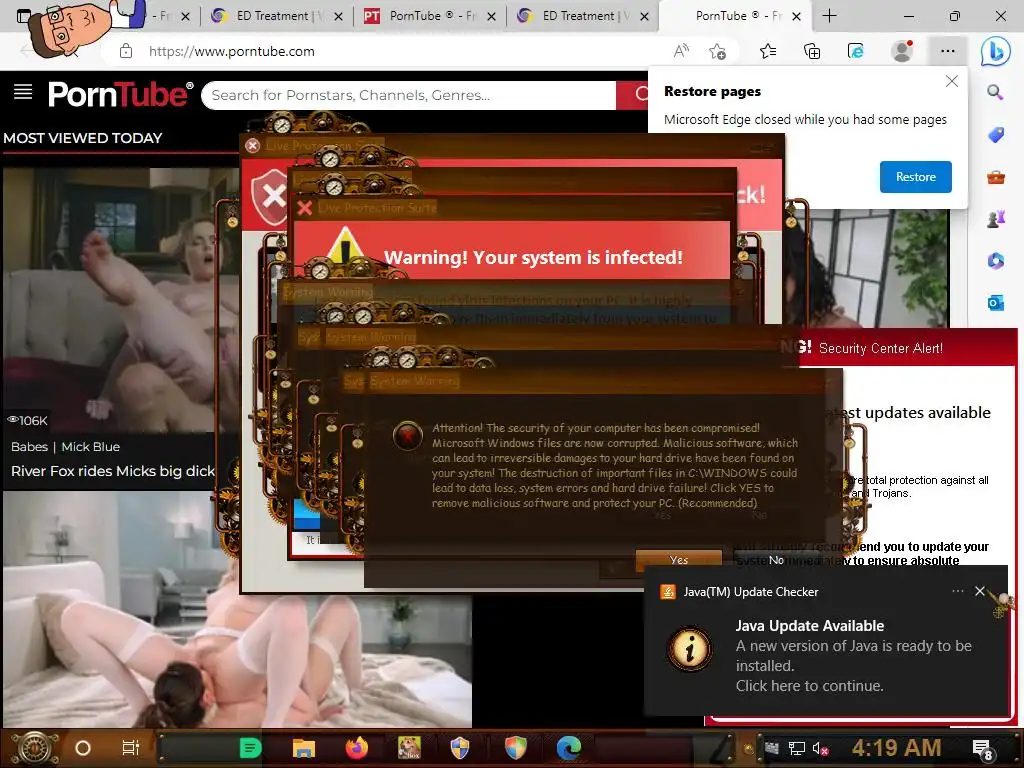Open the sidebar Games chess icon

(995, 219)
